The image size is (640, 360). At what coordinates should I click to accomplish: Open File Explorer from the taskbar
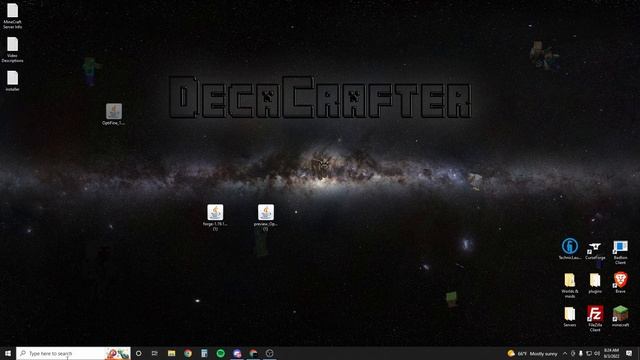171,353
